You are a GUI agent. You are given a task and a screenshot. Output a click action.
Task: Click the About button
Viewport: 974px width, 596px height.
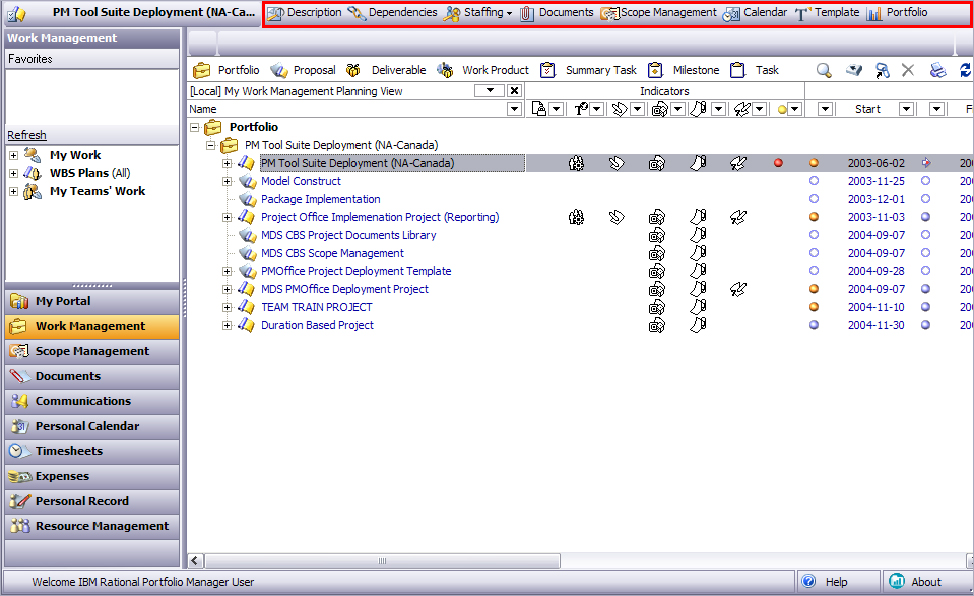click(926, 582)
